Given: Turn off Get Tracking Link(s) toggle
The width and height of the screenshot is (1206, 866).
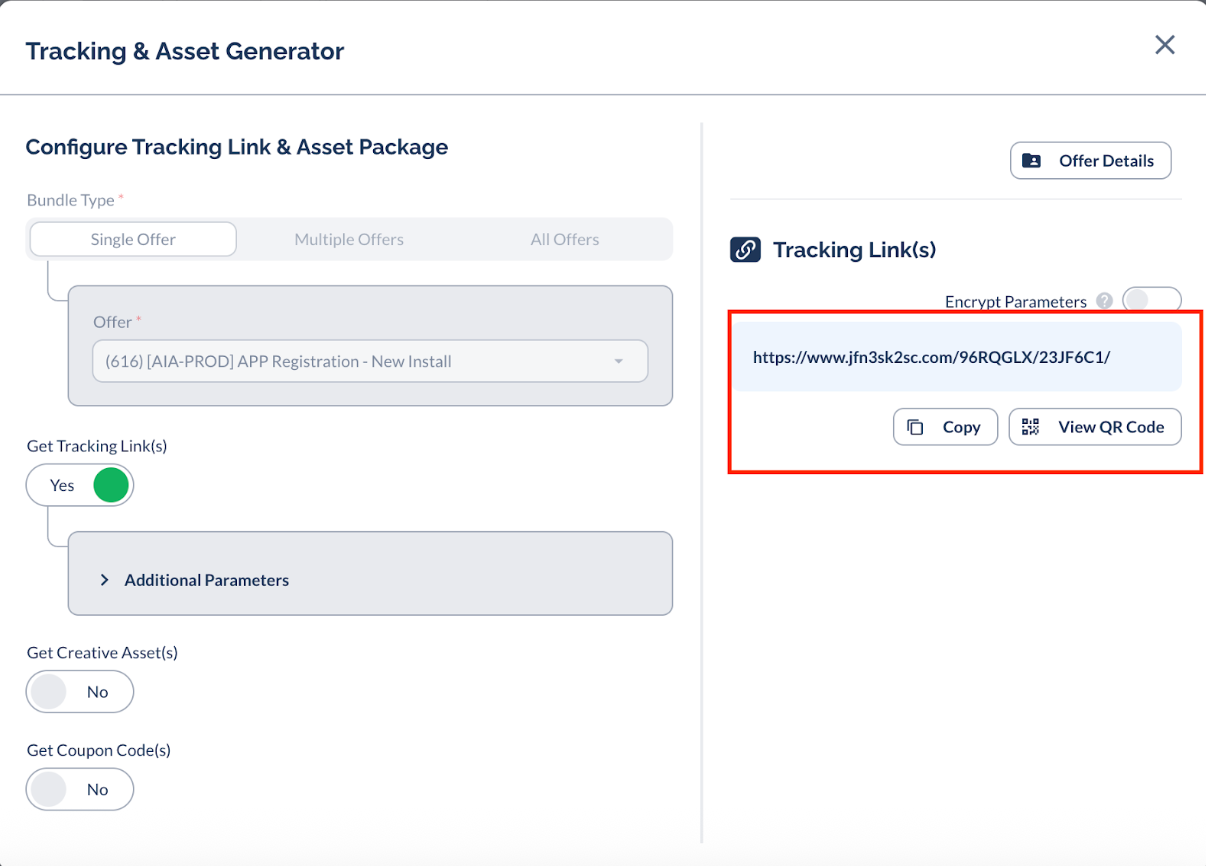Looking at the screenshot, I should (80, 485).
